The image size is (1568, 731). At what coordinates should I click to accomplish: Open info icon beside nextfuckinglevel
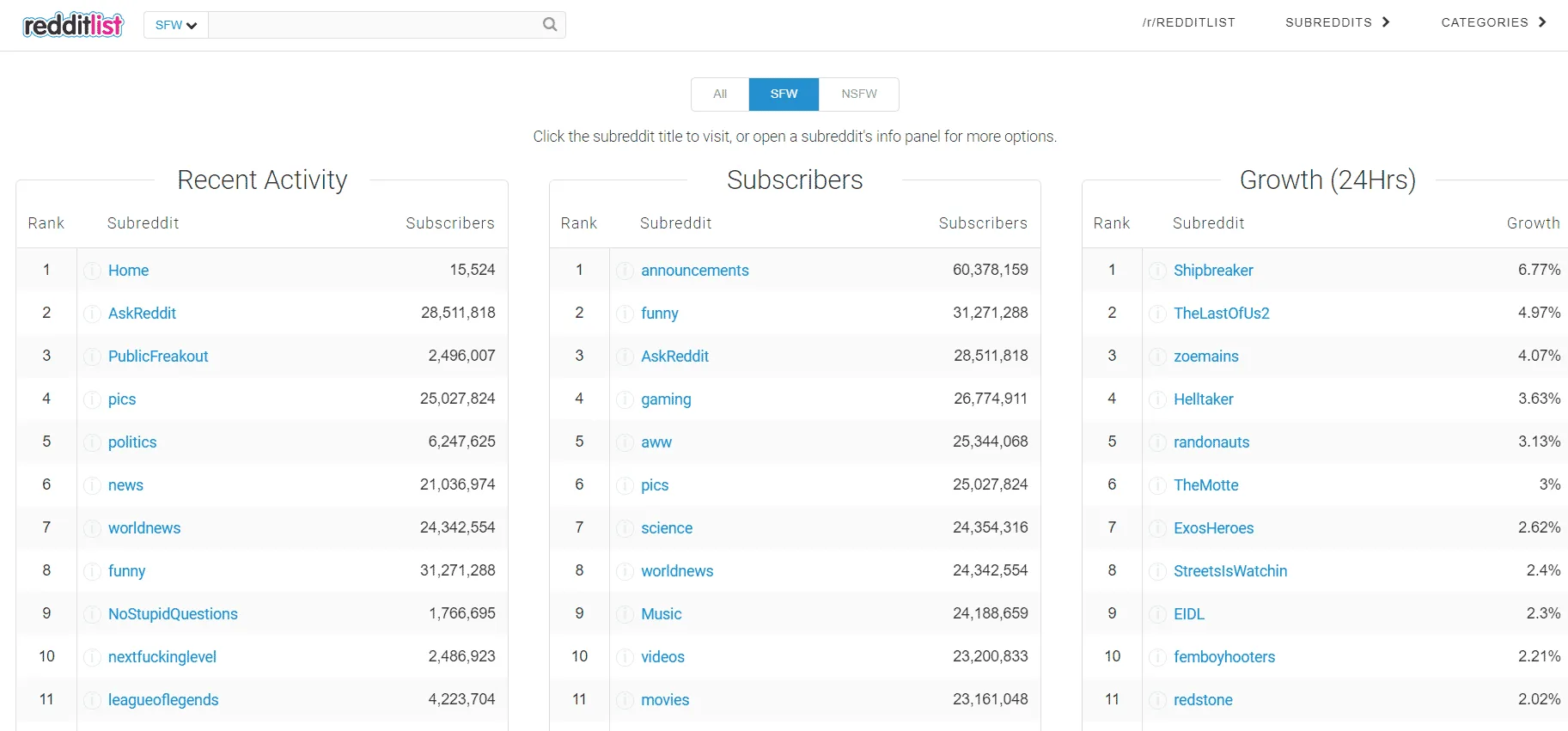point(92,657)
